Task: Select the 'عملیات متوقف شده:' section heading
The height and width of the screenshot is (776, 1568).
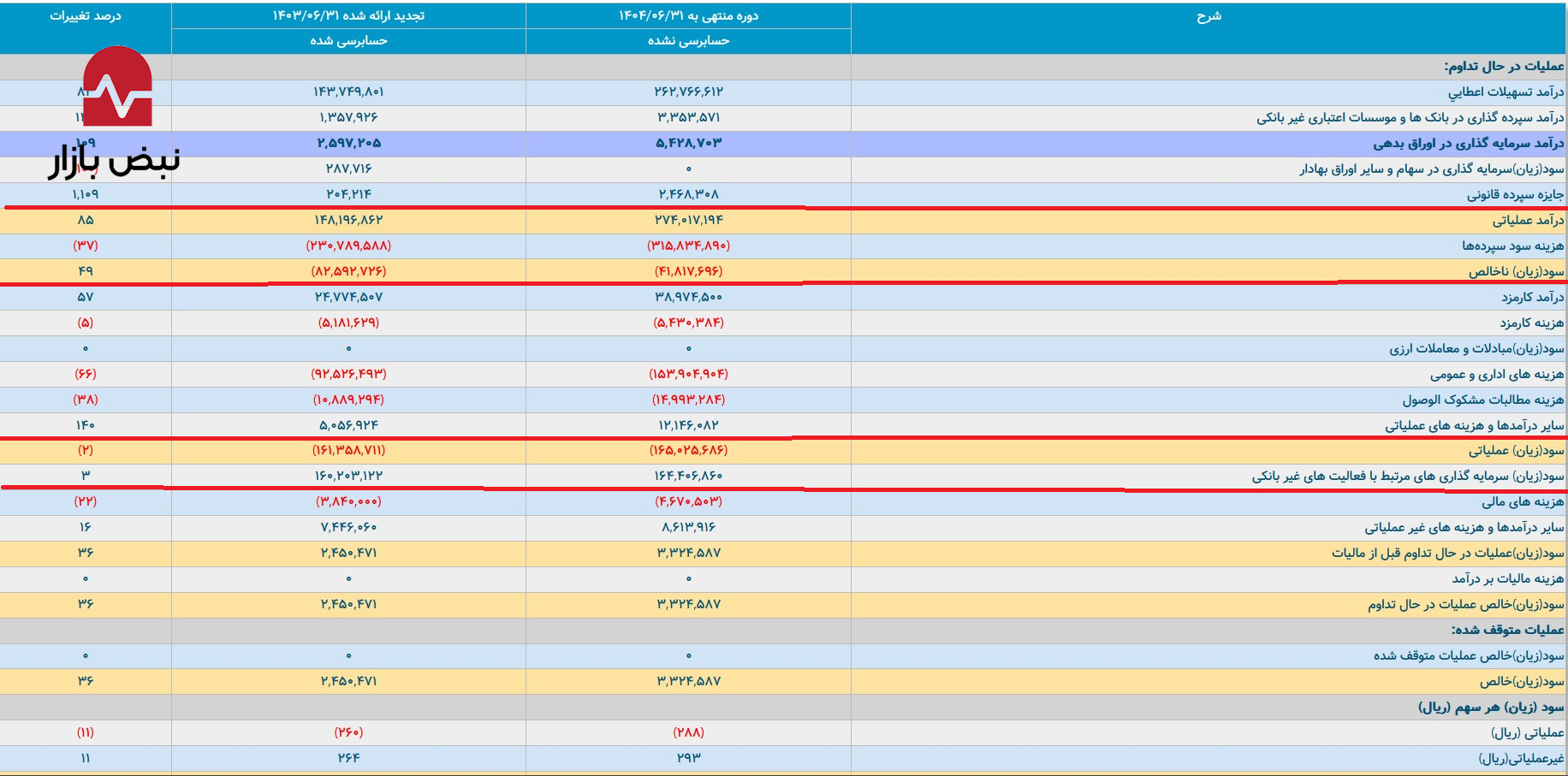Action: [x=1507, y=630]
